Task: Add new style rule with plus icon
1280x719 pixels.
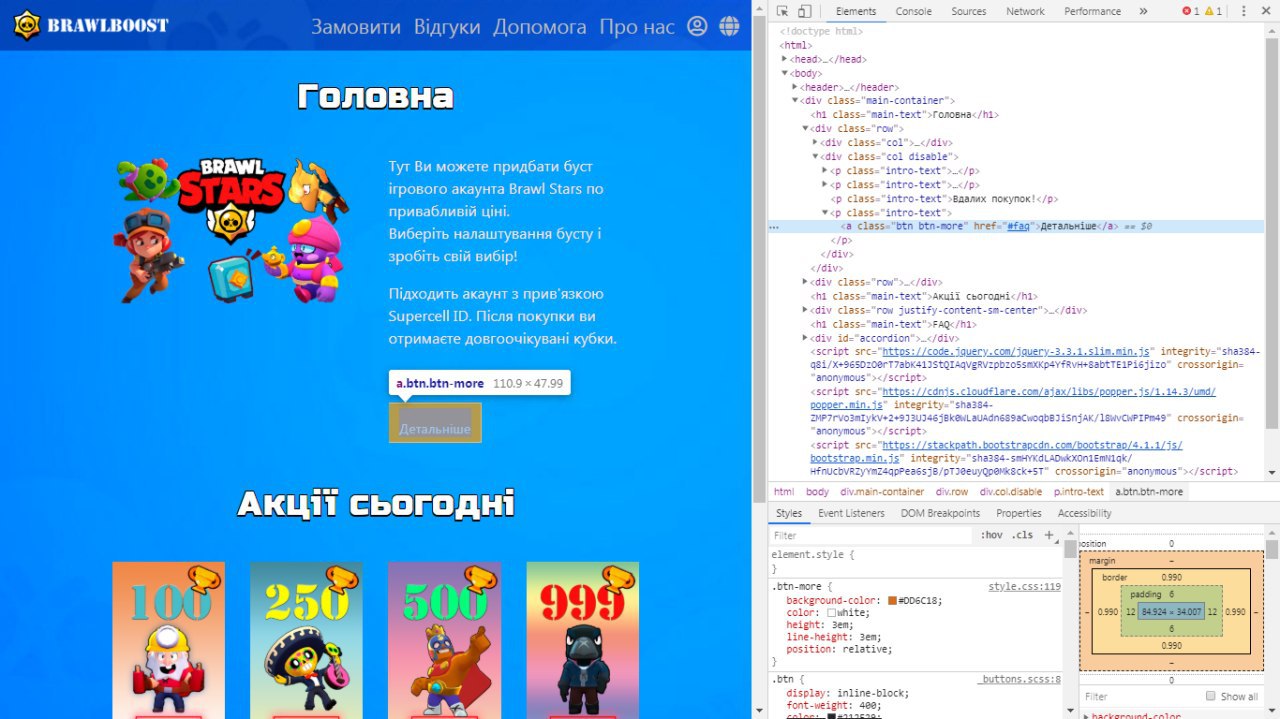Action: 1049,535
